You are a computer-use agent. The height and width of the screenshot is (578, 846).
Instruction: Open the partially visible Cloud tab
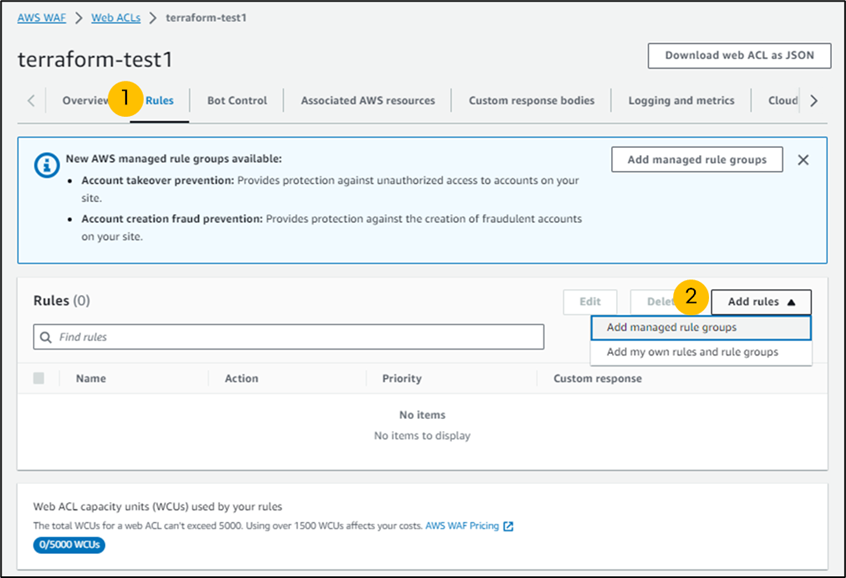pos(782,100)
